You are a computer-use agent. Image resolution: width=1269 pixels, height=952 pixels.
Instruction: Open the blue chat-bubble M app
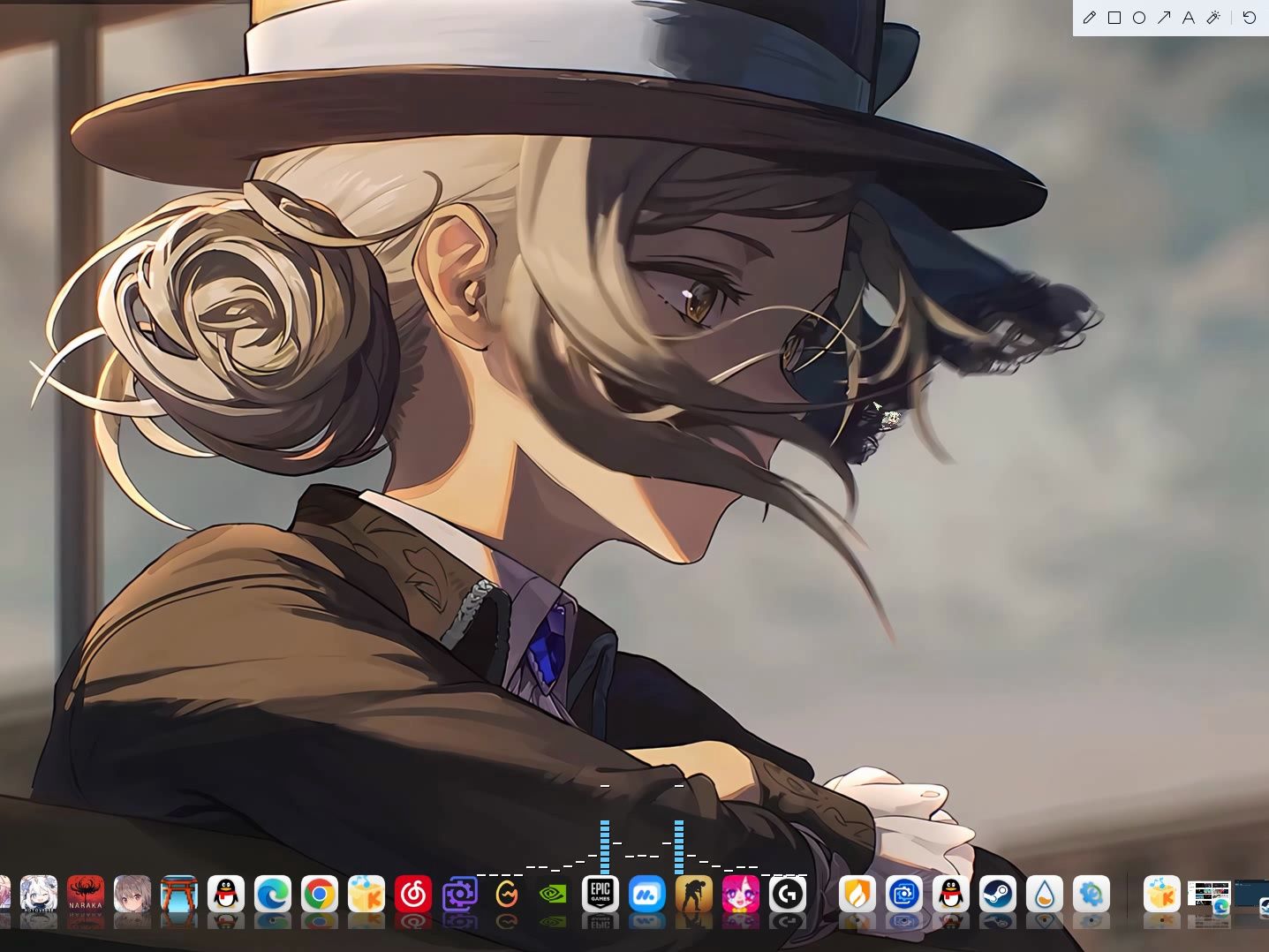pos(647,894)
